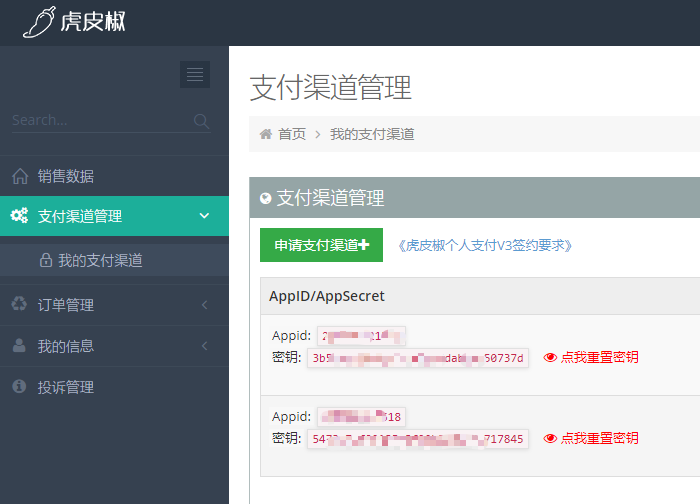
Task: Click the eye icon beside key ending 717845
Action: pos(550,438)
